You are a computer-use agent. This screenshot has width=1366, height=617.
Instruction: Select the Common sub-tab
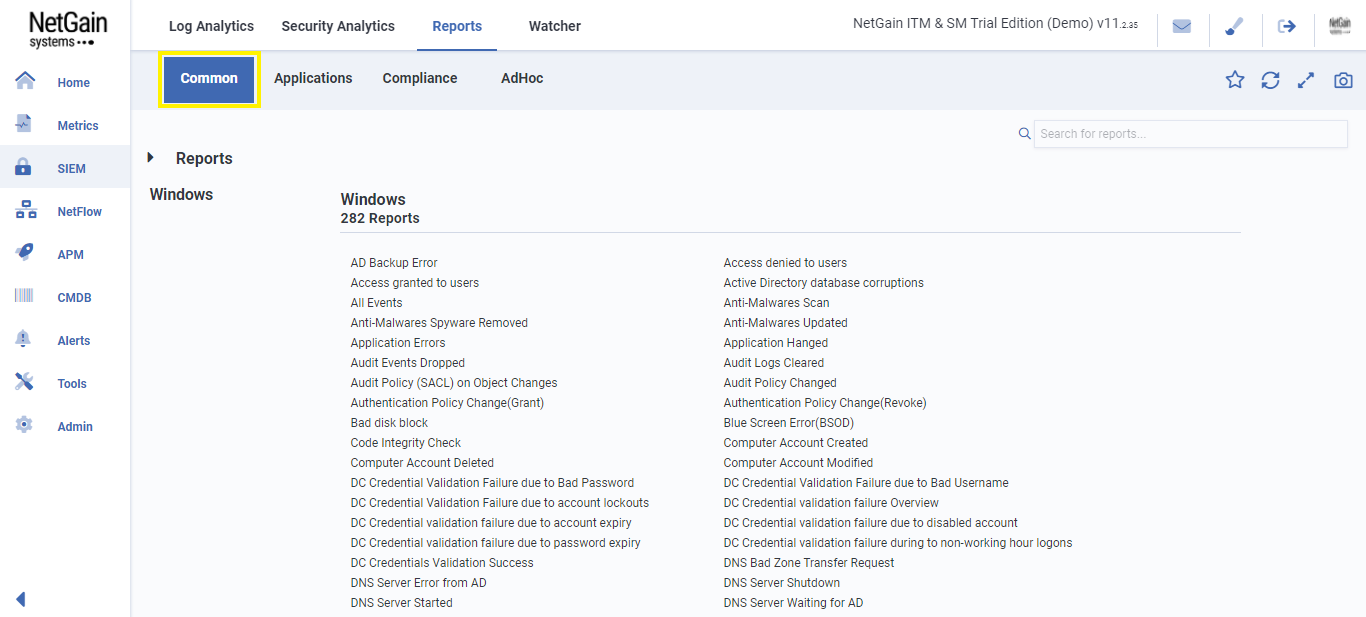pos(209,78)
